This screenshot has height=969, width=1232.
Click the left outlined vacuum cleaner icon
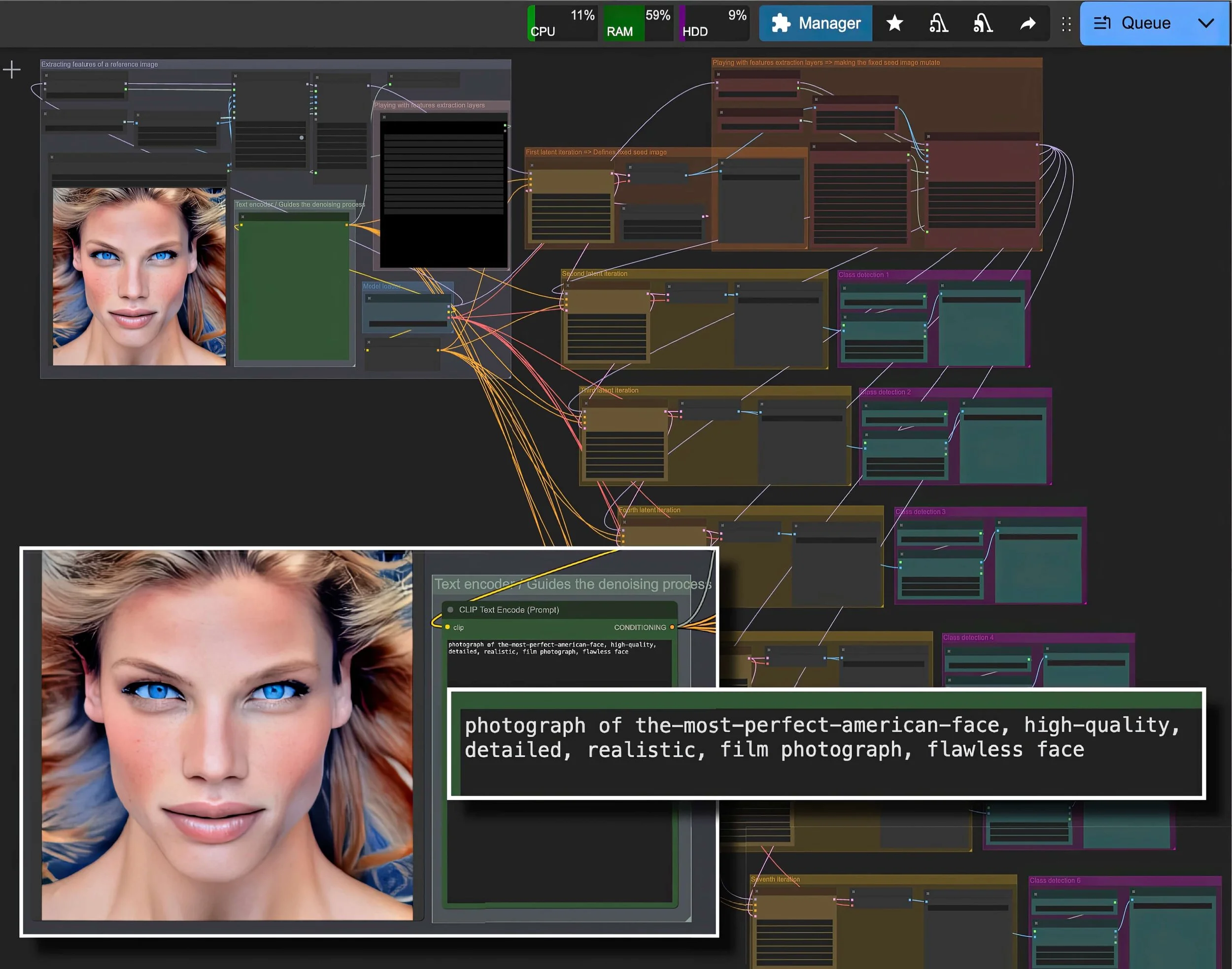[938, 23]
